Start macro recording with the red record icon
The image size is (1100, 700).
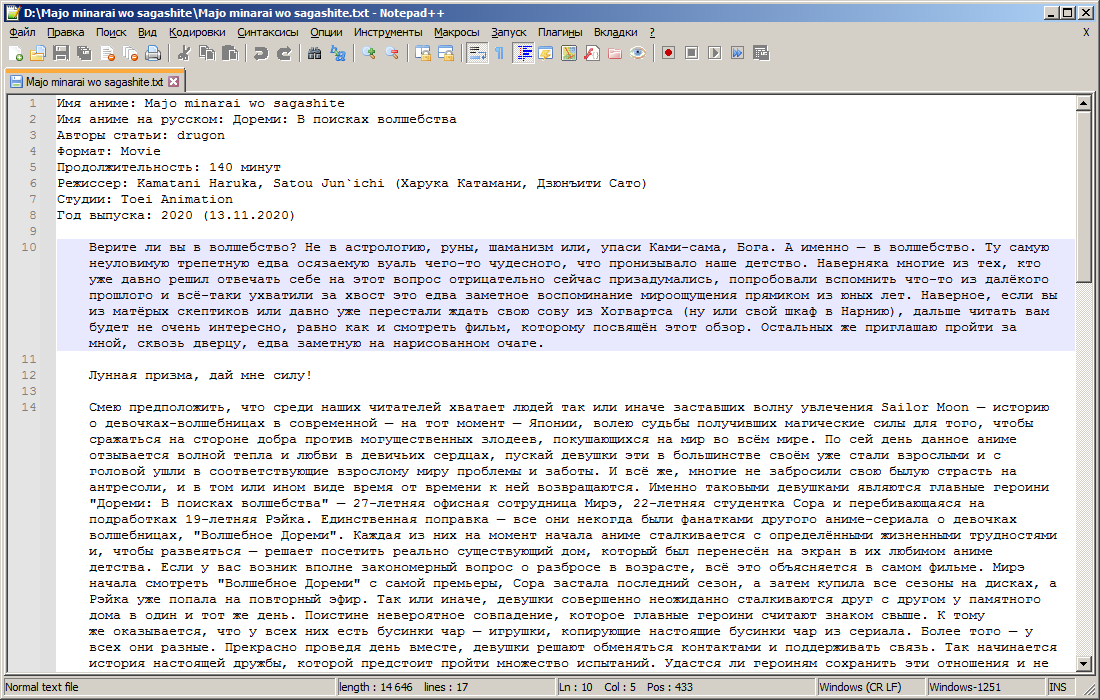point(667,53)
